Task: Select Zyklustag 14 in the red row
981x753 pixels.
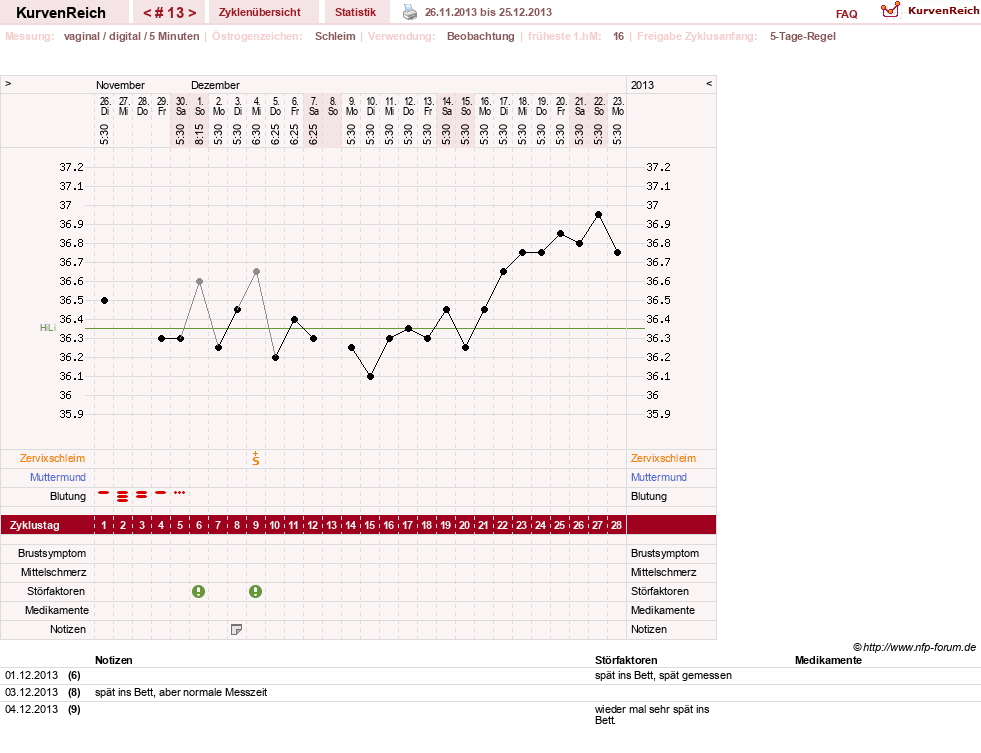Action: tap(350, 525)
